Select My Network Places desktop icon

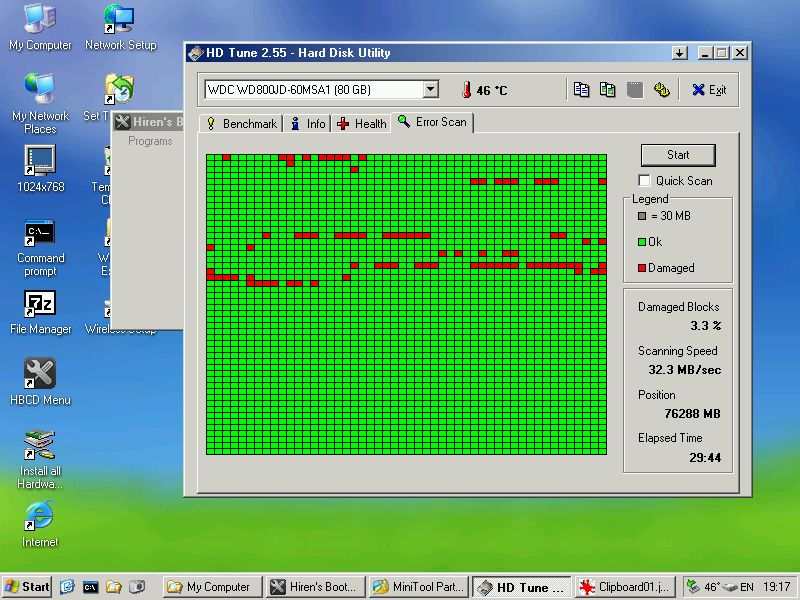[40, 104]
